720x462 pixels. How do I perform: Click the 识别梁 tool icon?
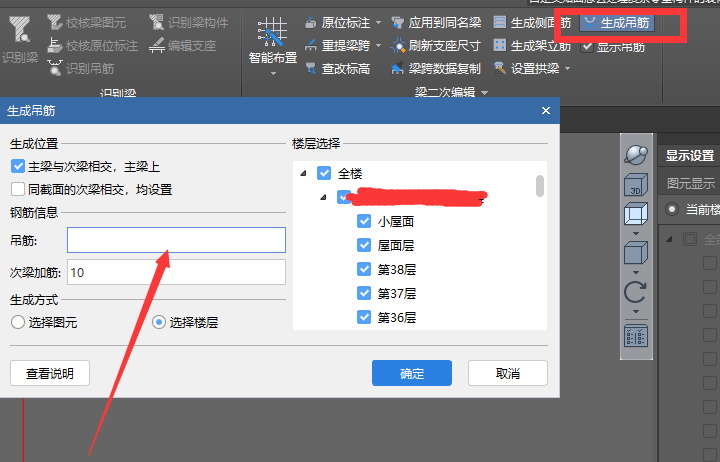[20, 30]
